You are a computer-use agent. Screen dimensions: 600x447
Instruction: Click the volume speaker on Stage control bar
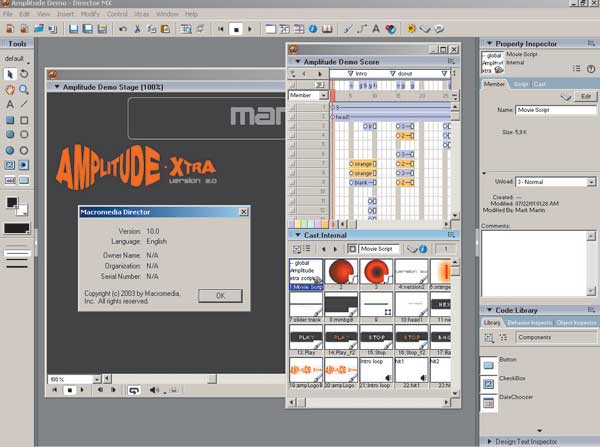[x=154, y=390]
